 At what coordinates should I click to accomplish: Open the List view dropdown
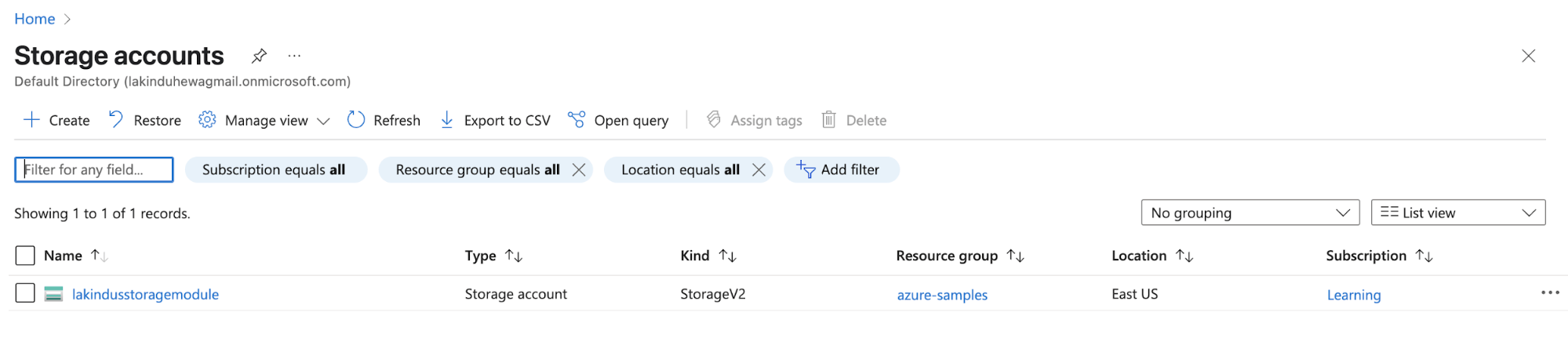click(1458, 212)
